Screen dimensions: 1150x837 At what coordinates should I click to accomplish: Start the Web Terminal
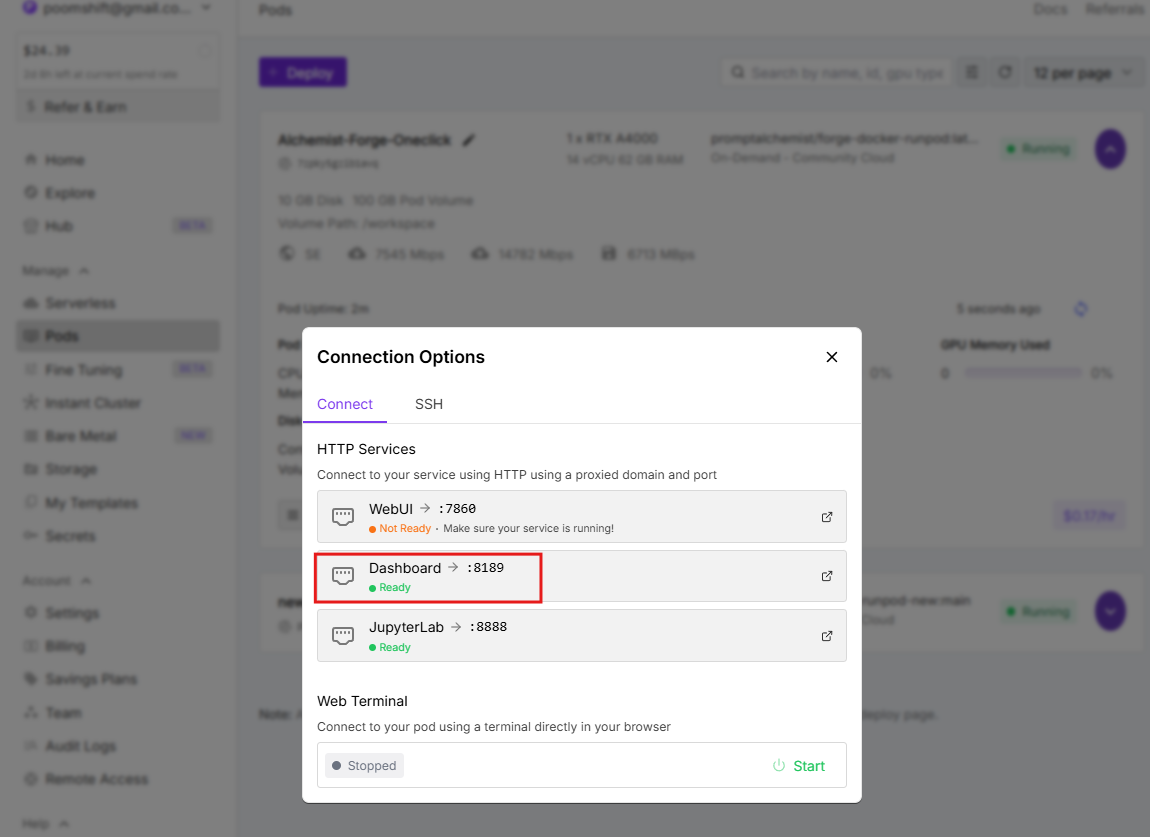point(799,766)
